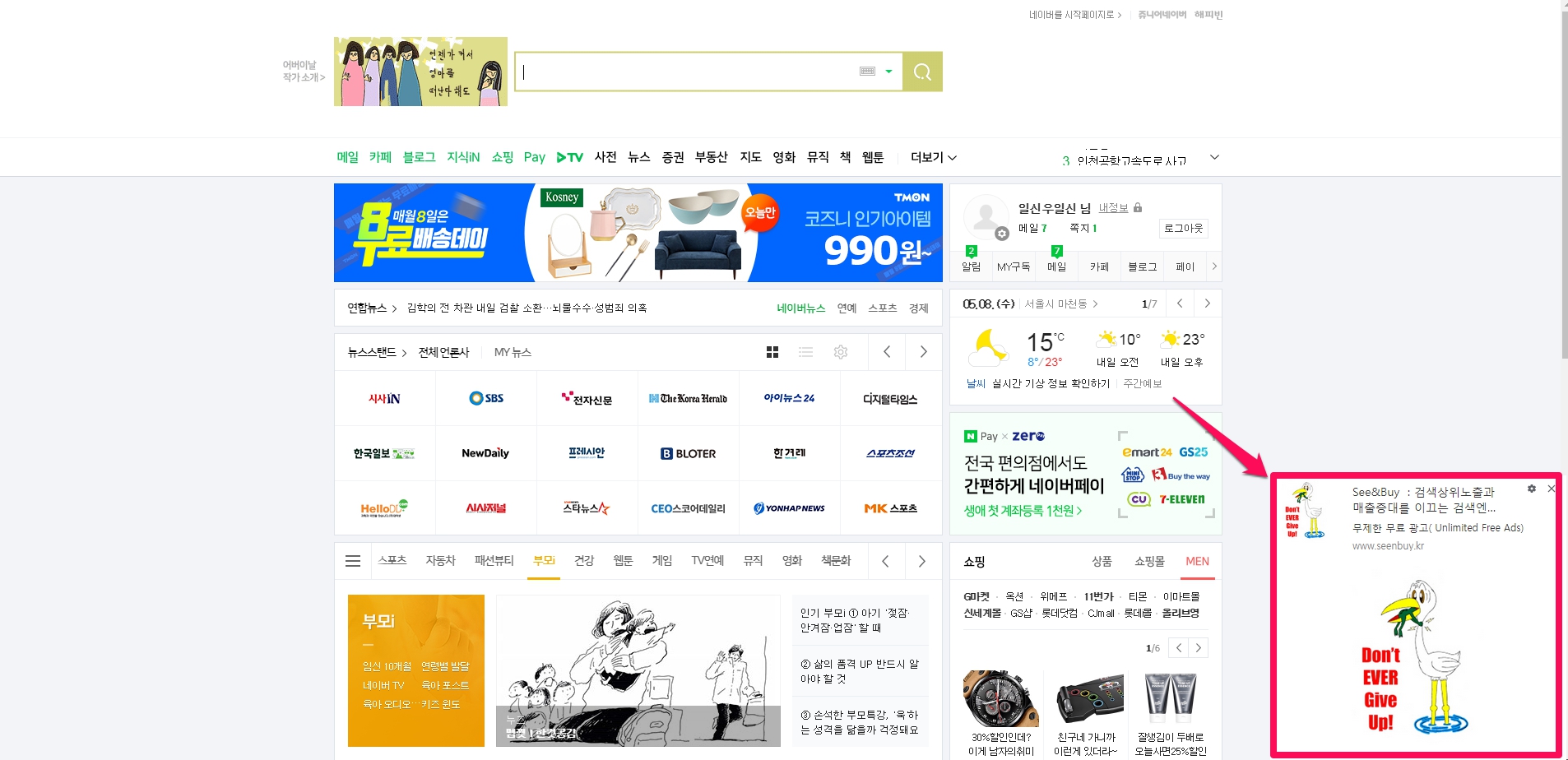
Task: Show more profile tabs with right arrow
Action: coord(1214,266)
